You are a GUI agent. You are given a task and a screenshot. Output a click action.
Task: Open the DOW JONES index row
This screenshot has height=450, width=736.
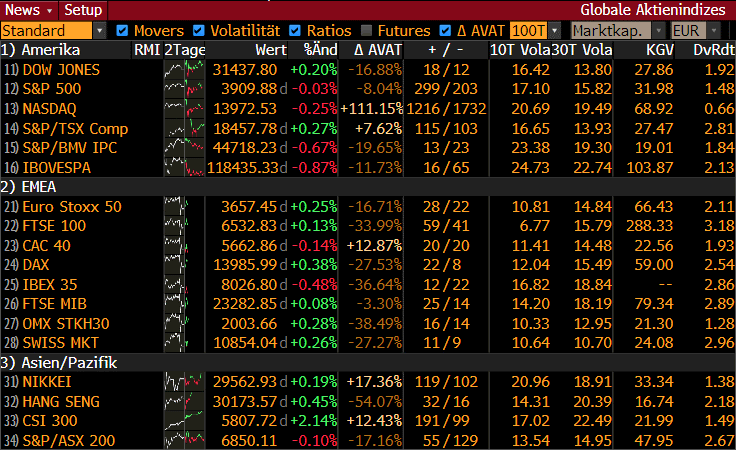click(x=61, y=70)
